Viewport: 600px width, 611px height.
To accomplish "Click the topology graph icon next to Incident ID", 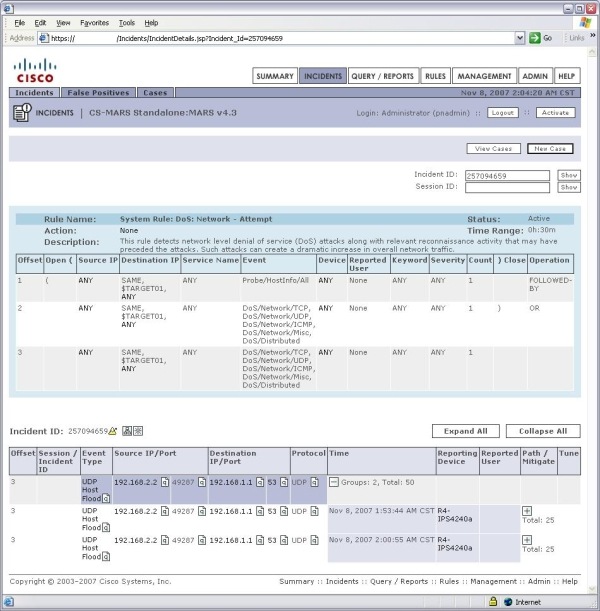I will tap(127, 431).
